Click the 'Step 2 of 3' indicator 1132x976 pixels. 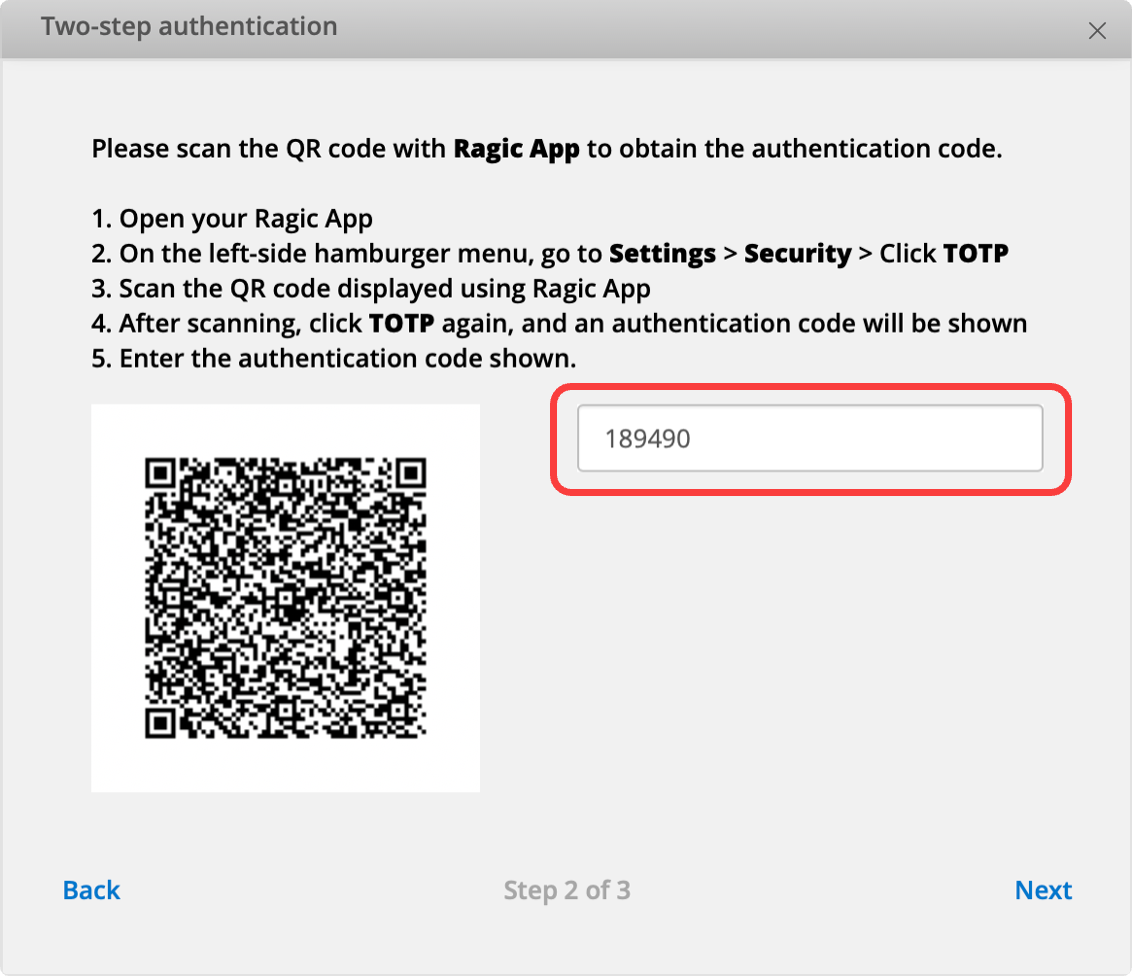click(x=567, y=890)
